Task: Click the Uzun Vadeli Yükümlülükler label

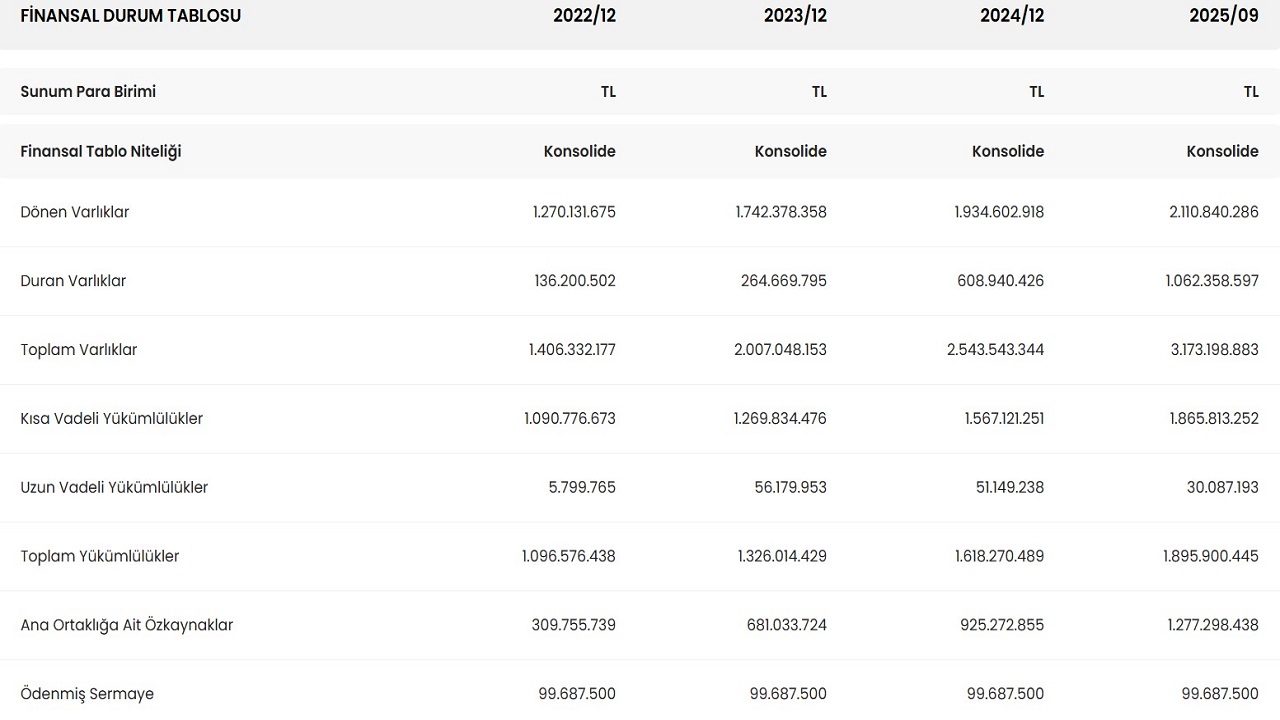Action: (x=114, y=488)
